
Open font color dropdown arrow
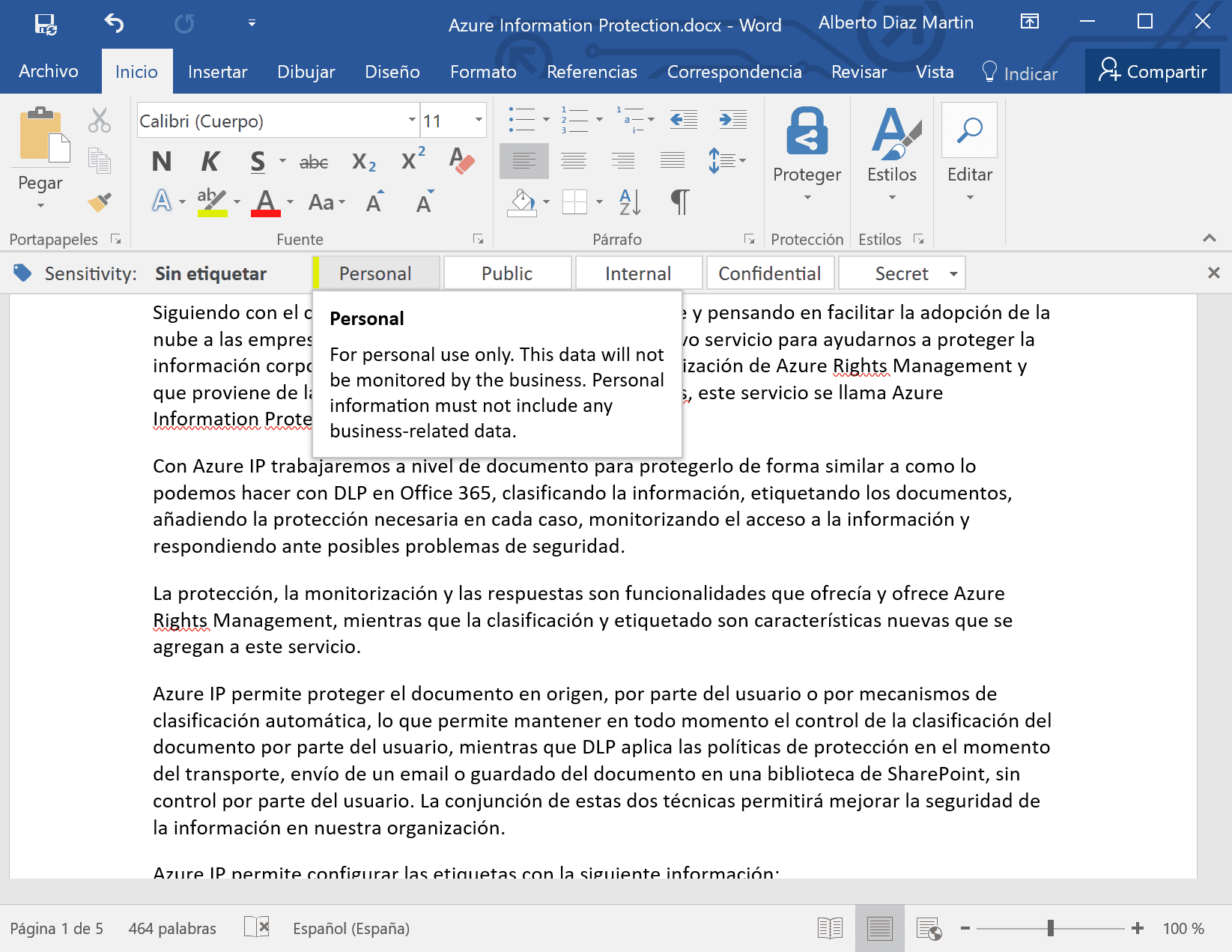tap(290, 202)
